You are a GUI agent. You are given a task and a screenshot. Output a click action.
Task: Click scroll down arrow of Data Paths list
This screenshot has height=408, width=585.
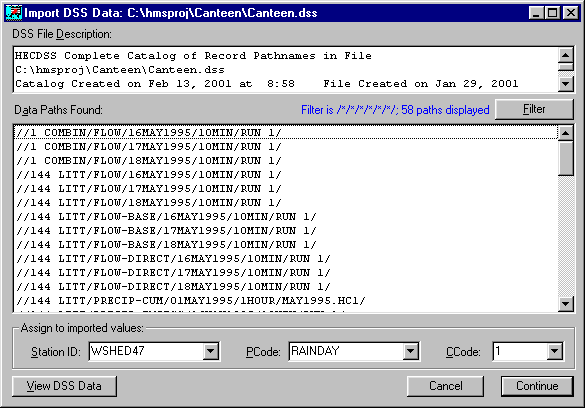pos(566,304)
